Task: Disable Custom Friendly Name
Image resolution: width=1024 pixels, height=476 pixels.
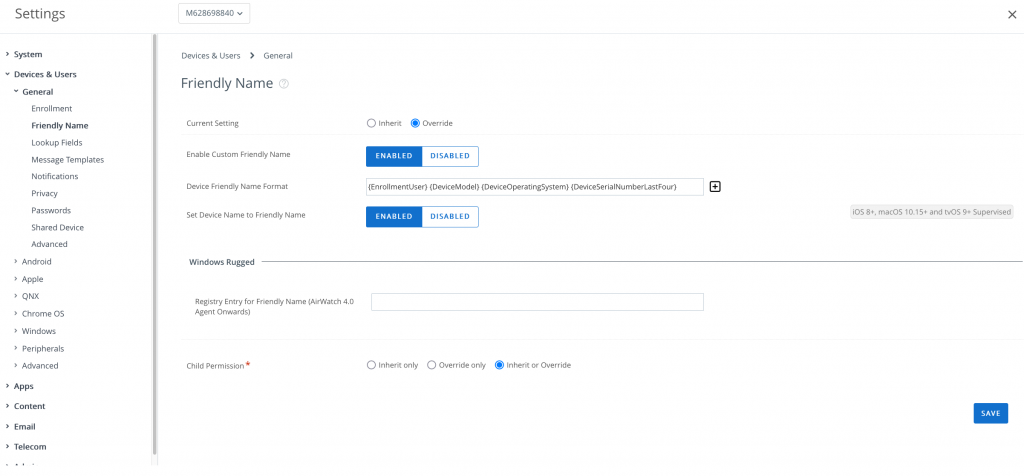Action: [450, 156]
